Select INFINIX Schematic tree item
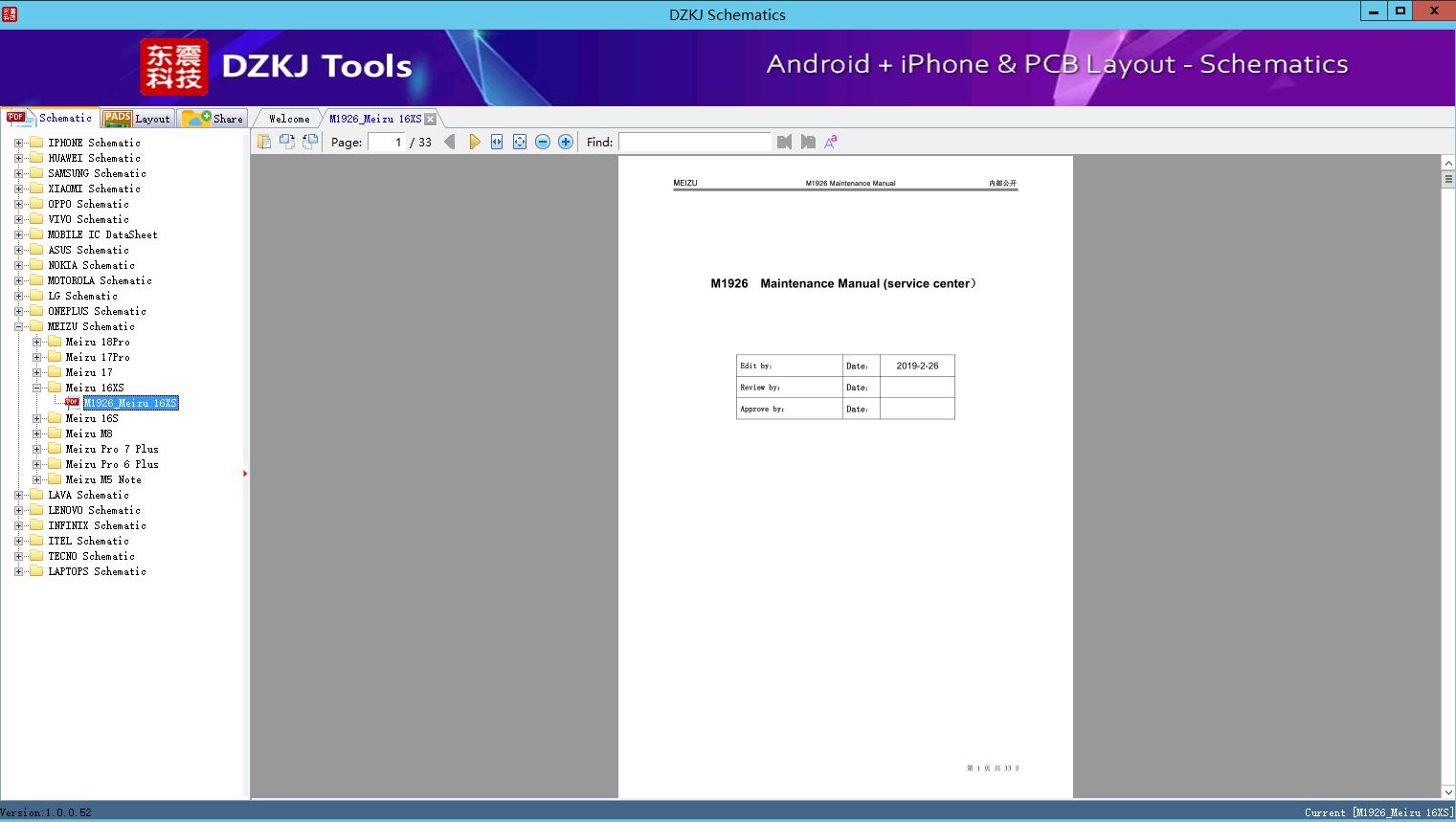 (x=97, y=525)
